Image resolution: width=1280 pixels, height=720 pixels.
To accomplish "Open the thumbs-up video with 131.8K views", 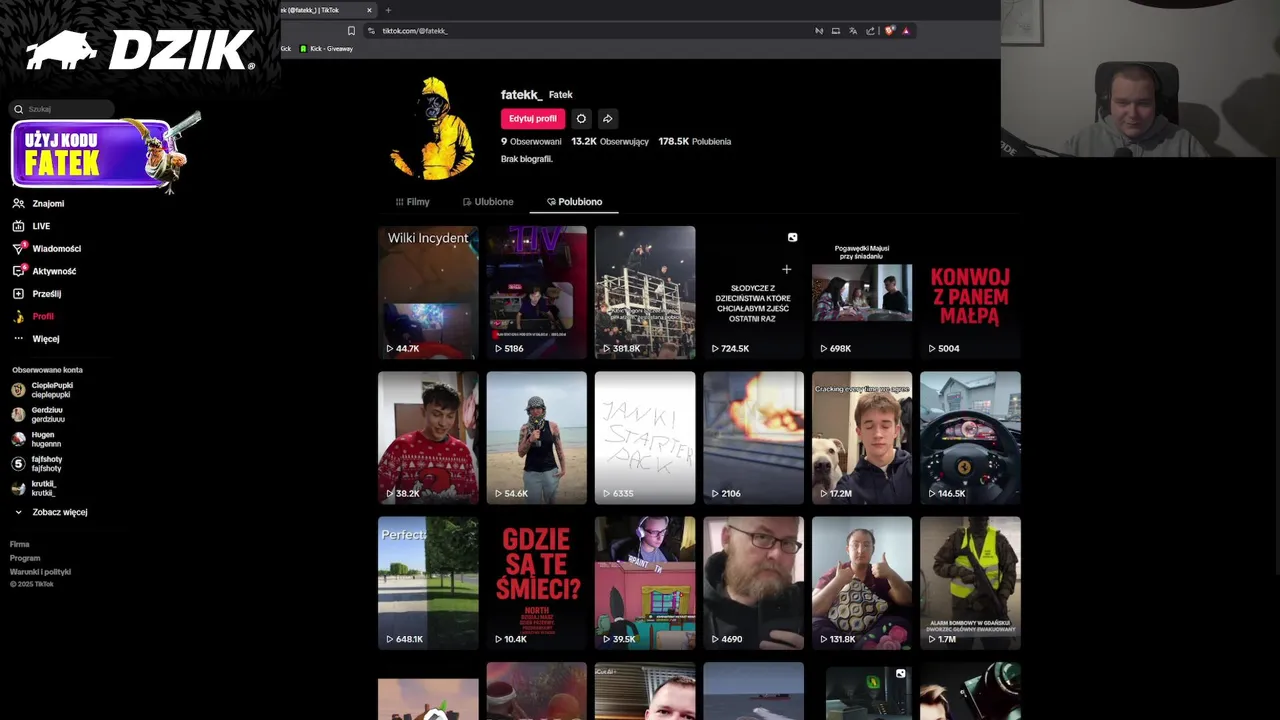I will point(862,583).
